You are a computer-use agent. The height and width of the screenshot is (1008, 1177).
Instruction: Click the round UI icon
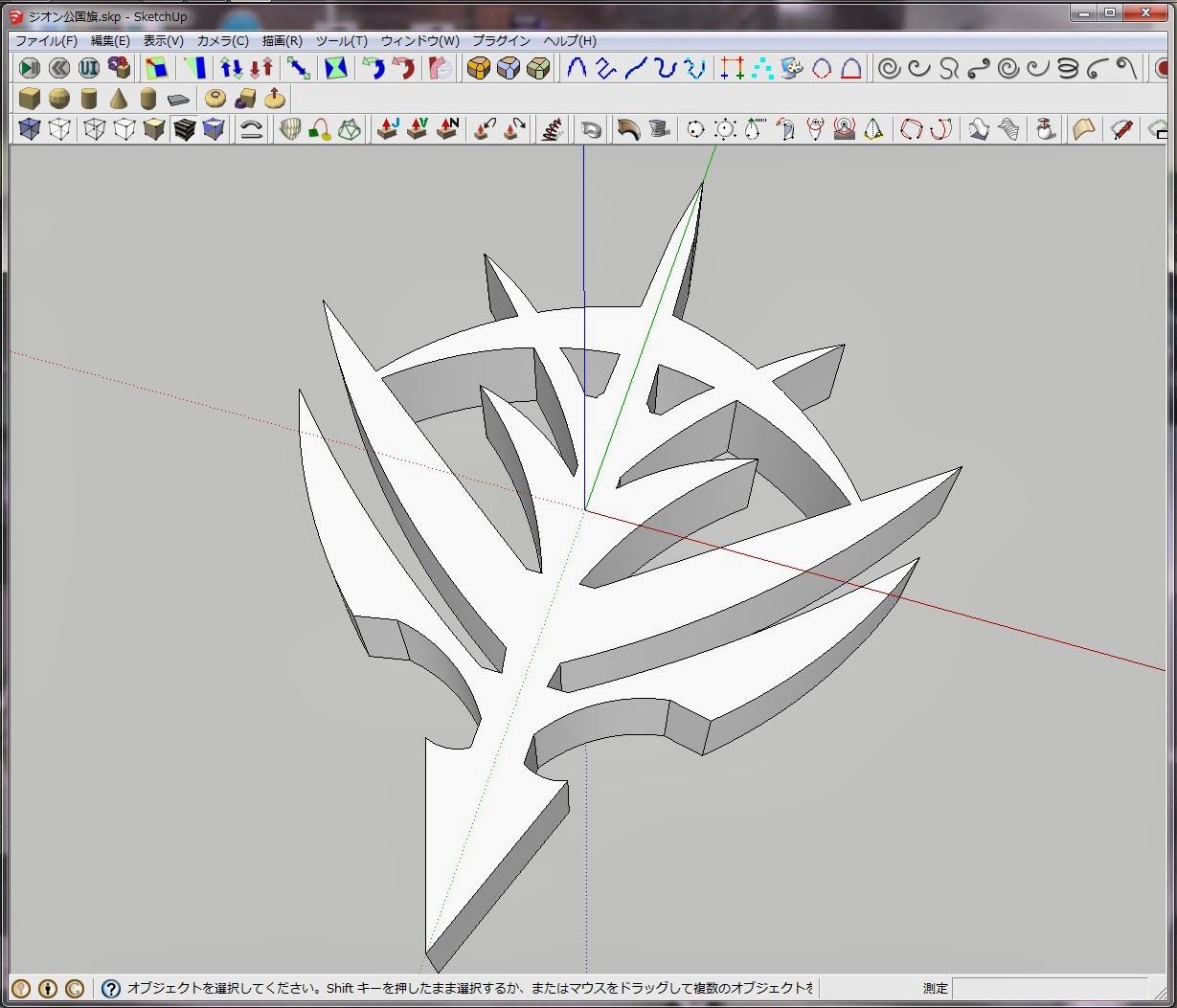(x=89, y=68)
